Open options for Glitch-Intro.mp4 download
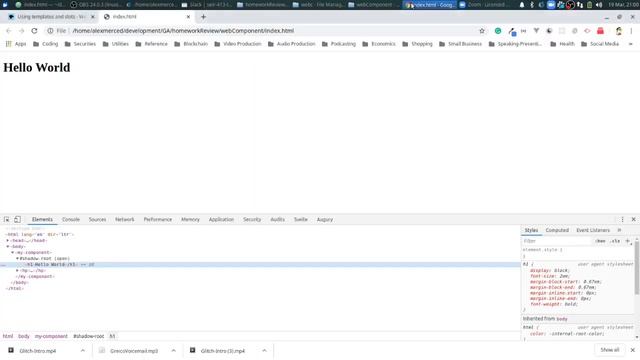Image resolution: width=640 pixels, height=360 pixels. [82, 351]
